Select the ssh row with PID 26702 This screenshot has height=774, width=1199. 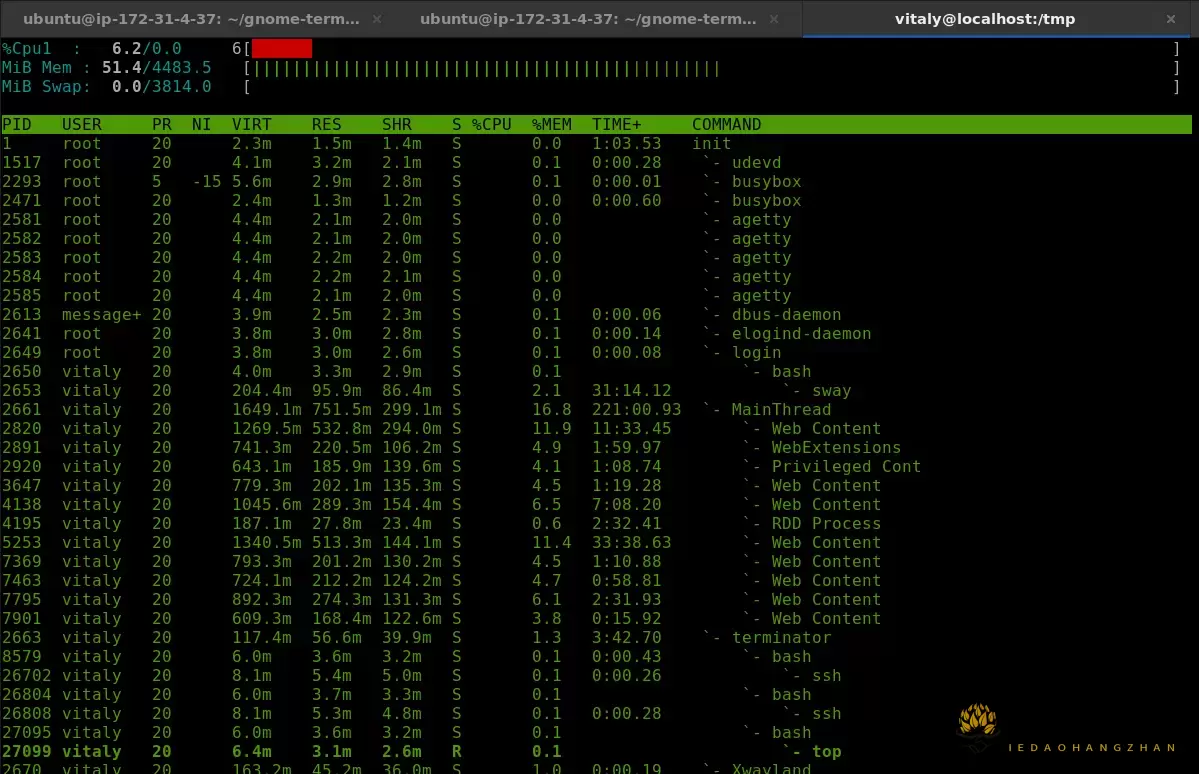coord(596,676)
